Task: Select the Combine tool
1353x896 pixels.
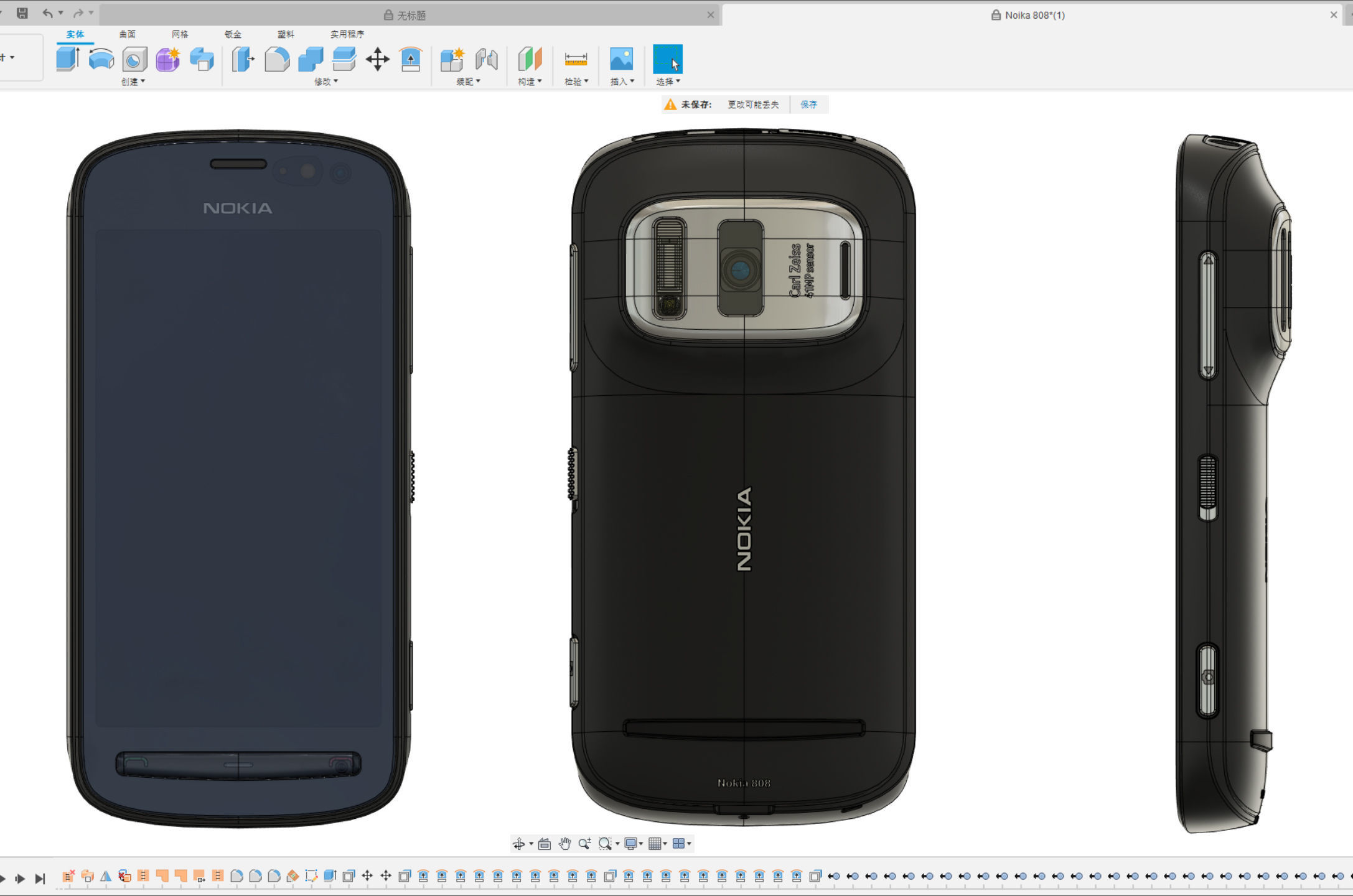Action: (x=311, y=59)
